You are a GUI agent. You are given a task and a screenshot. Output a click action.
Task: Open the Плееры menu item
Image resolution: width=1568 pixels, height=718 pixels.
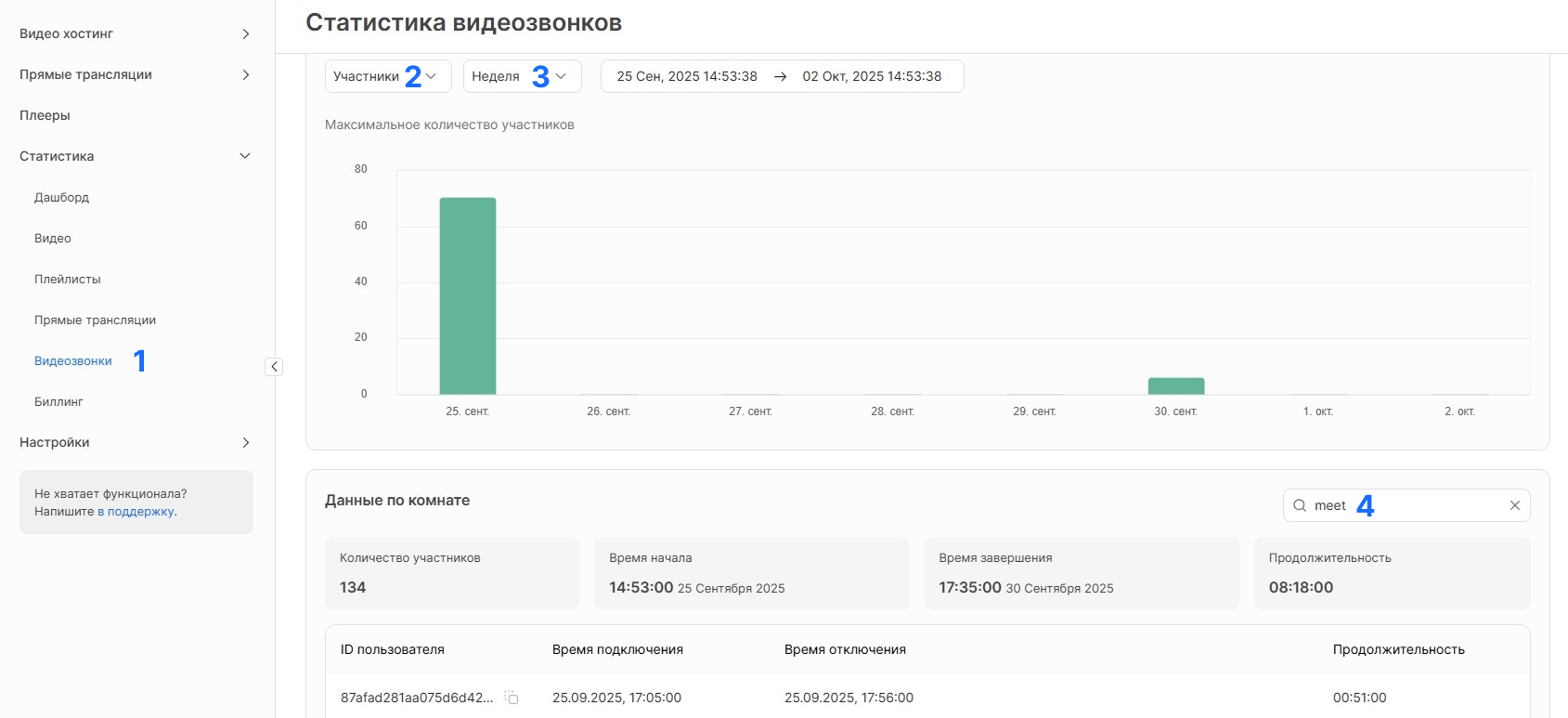pos(45,116)
